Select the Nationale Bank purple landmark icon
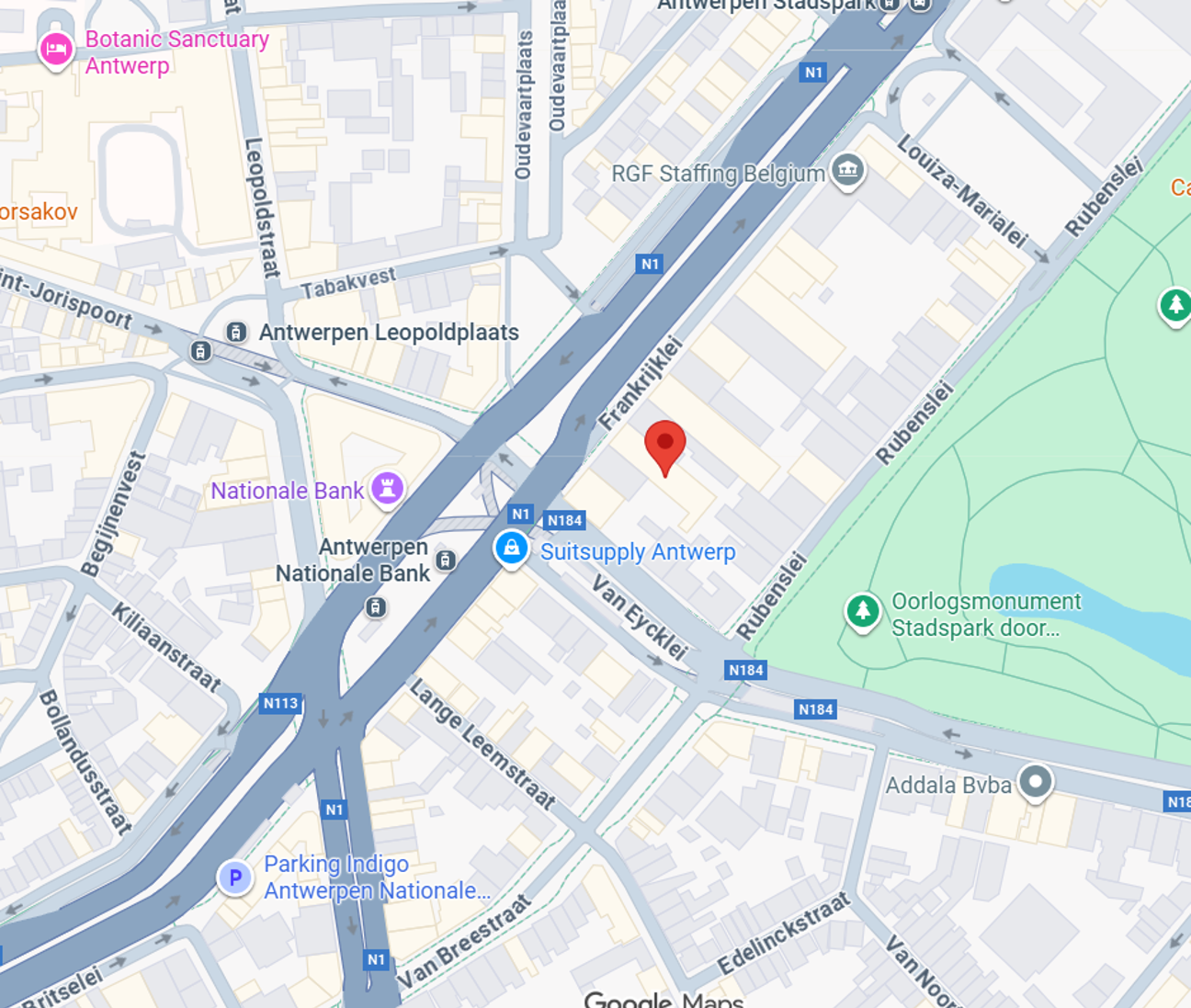The width and height of the screenshot is (1191, 1008). (387, 488)
